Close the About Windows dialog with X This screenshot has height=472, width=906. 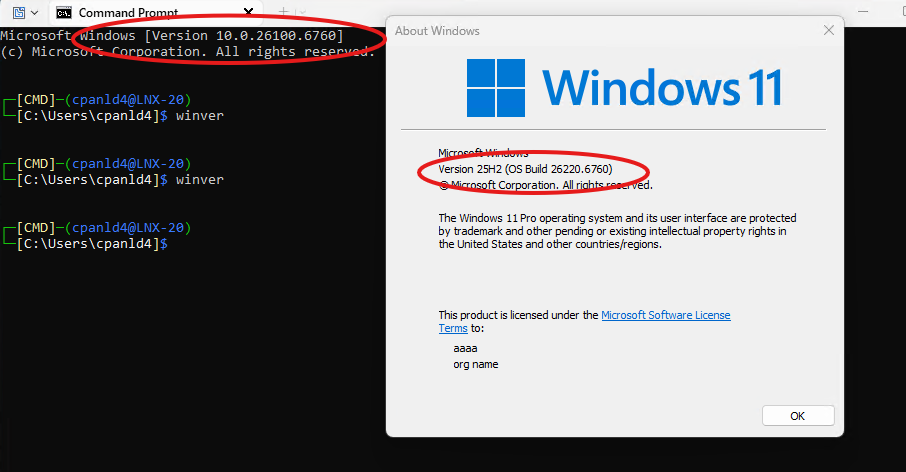coord(828,30)
